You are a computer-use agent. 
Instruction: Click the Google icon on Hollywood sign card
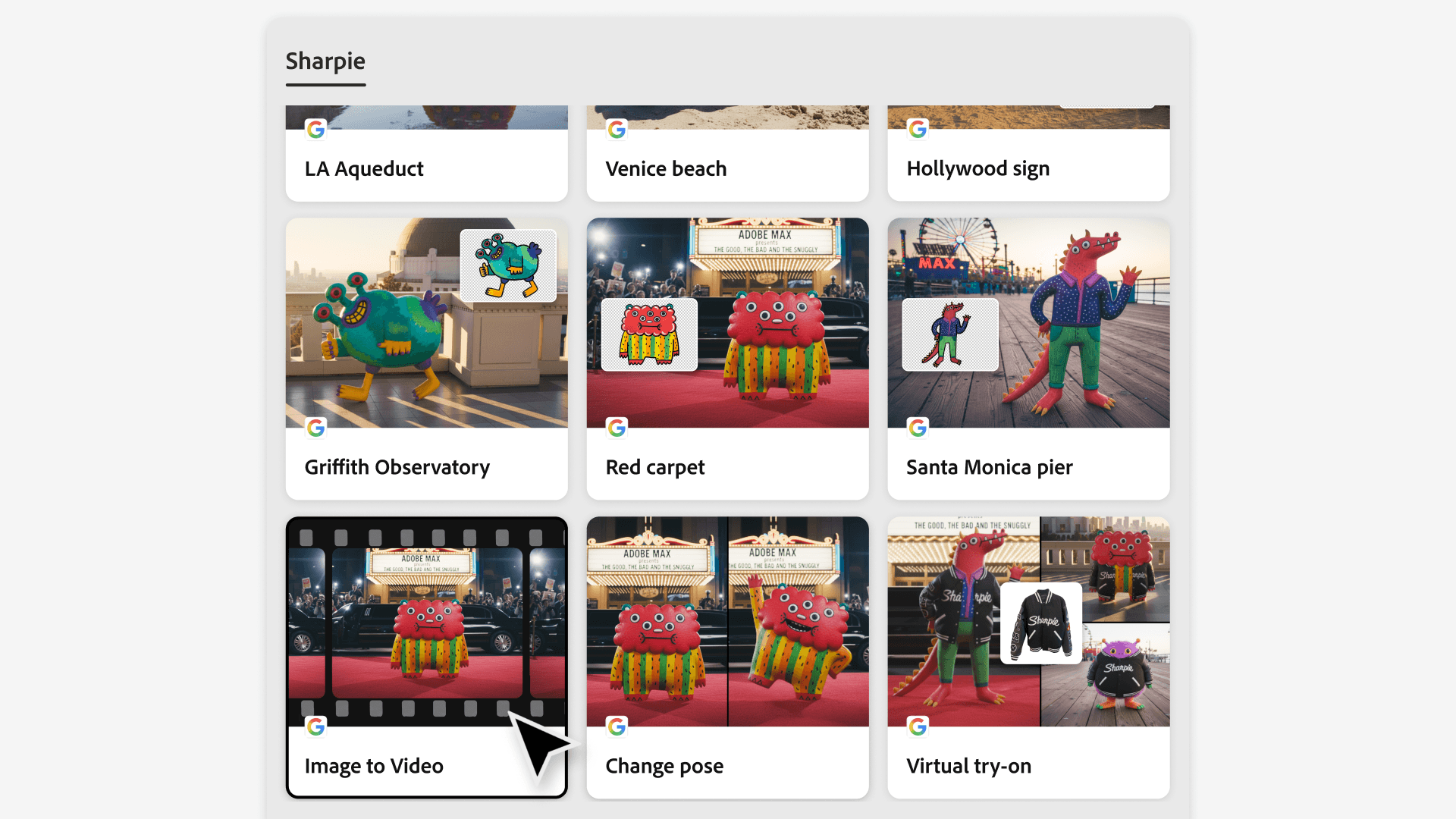click(x=918, y=130)
